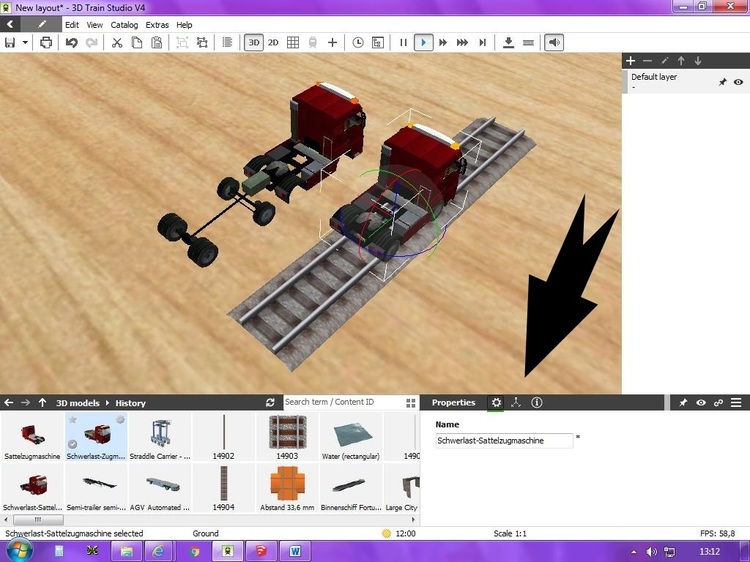Open the time clock settings
Screen dimensions: 750x562
[358, 43]
